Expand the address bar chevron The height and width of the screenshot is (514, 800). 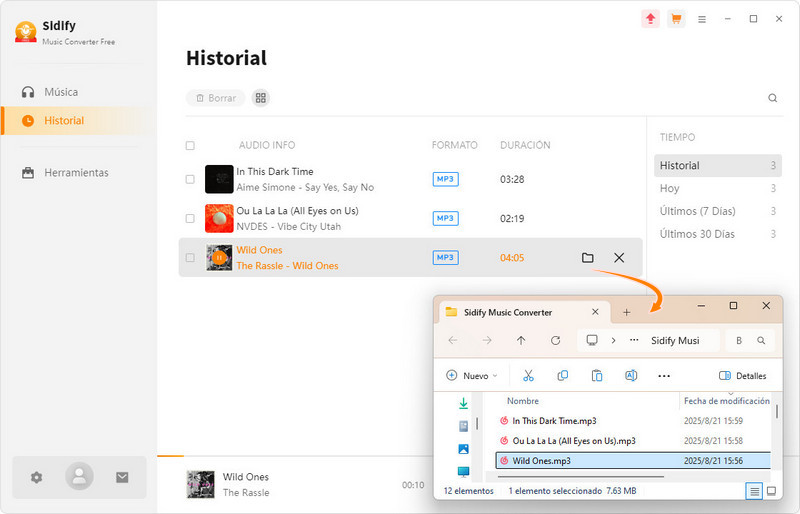point(613,340)
